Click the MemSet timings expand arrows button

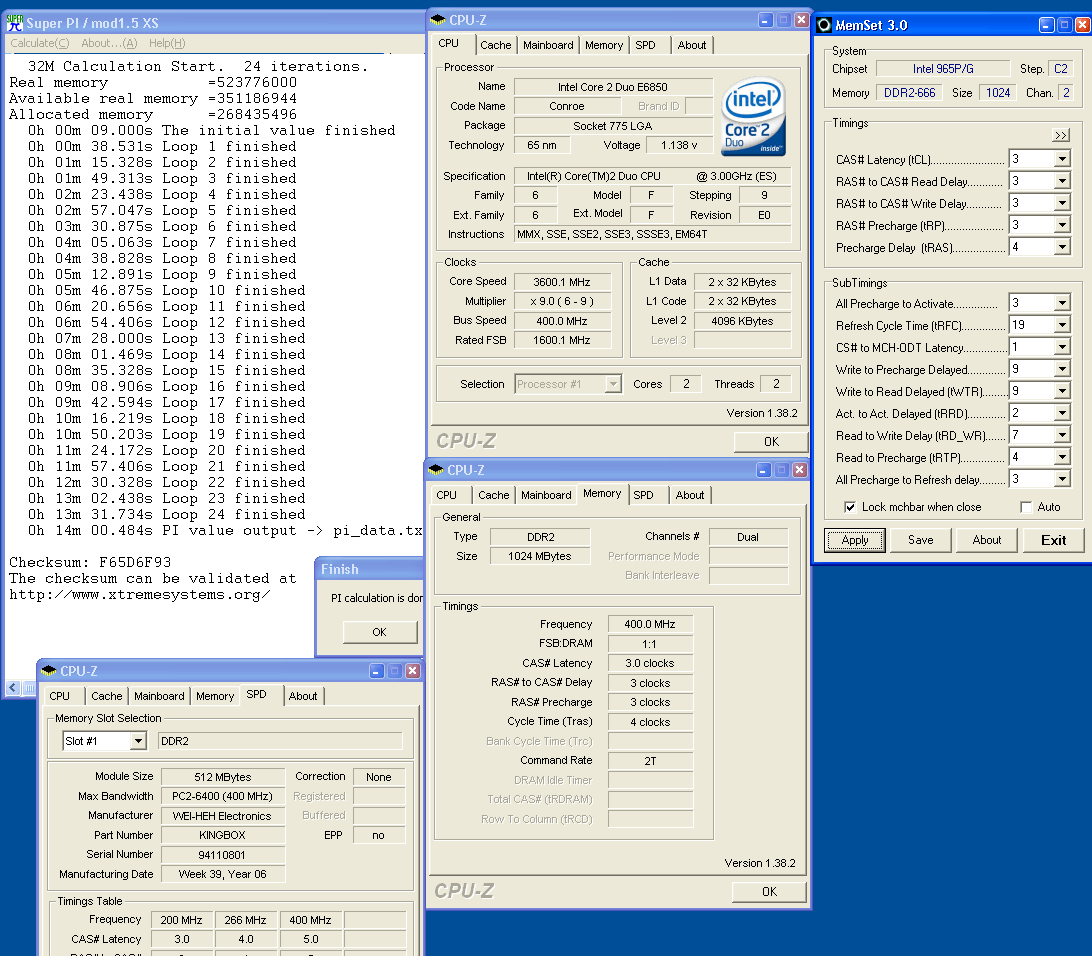pyautogui.click(x=1061, y=135)
